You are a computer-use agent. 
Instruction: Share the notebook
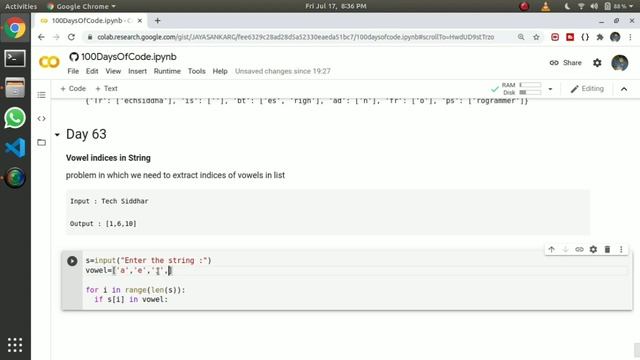565,63
